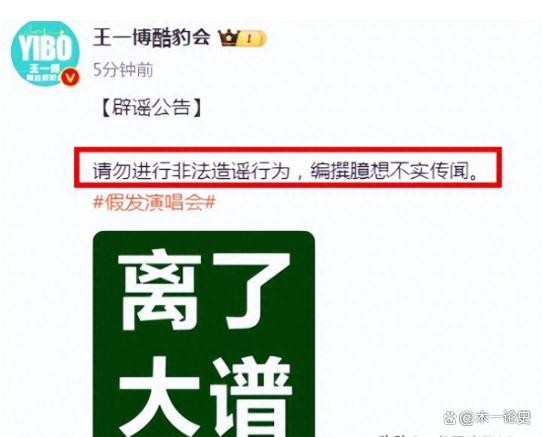Click the 王一博 label inside the avatar
This screenshot has width=542, height=437.
(45, 68)
